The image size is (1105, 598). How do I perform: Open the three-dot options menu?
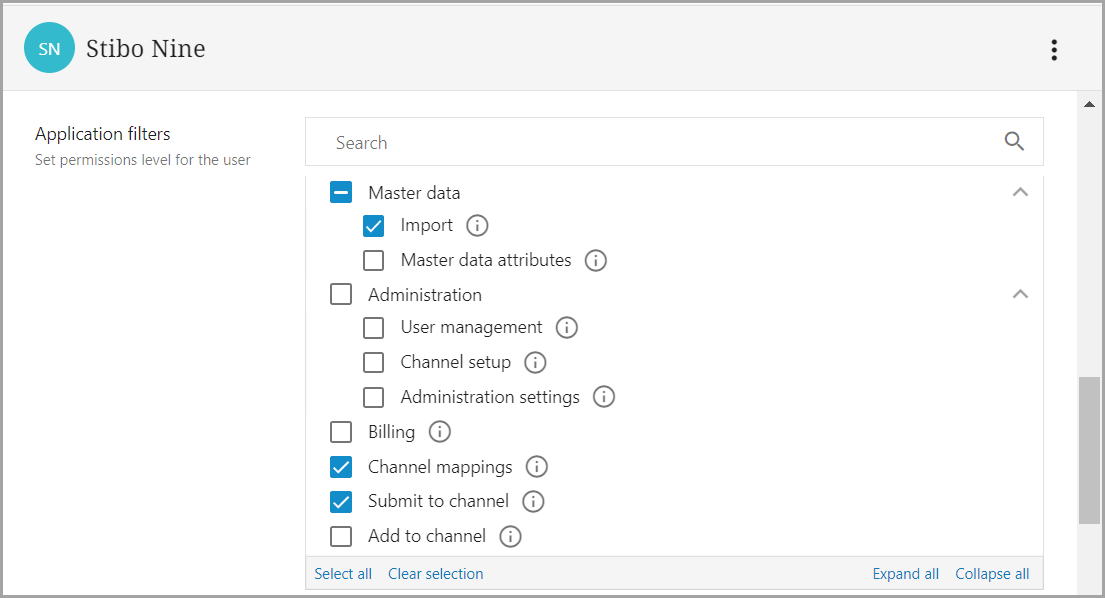pyautogui.click(x=1053, y=50)
